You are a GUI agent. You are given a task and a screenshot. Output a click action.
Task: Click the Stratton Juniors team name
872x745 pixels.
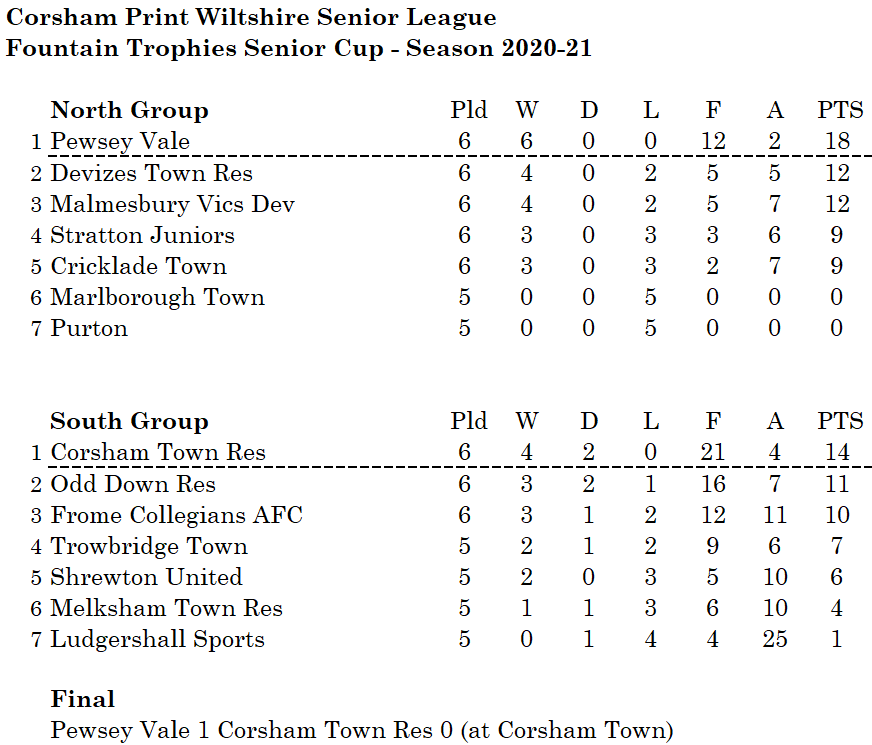click(142, 235)
